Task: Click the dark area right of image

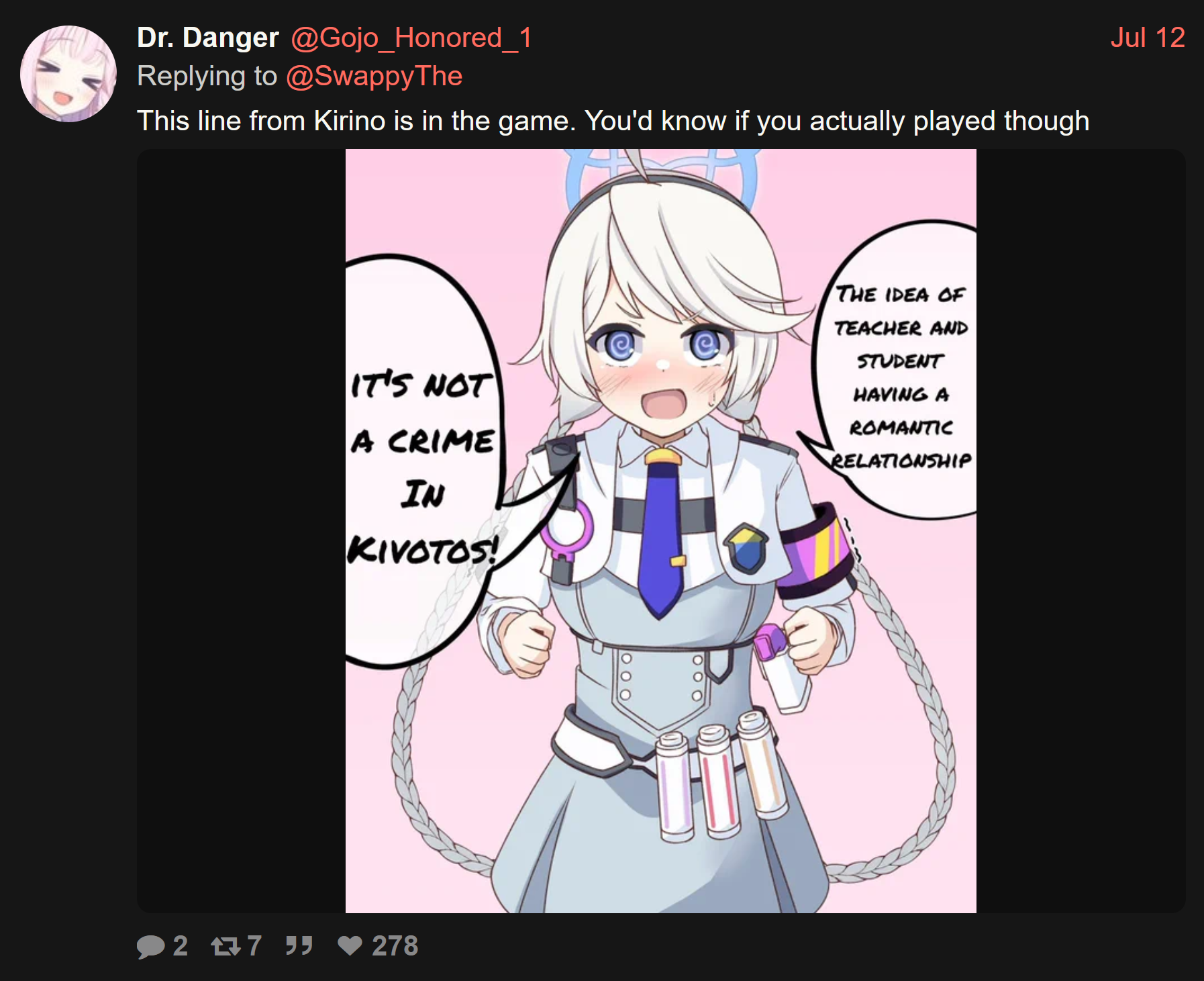Action: click(x=1081, y=531)
